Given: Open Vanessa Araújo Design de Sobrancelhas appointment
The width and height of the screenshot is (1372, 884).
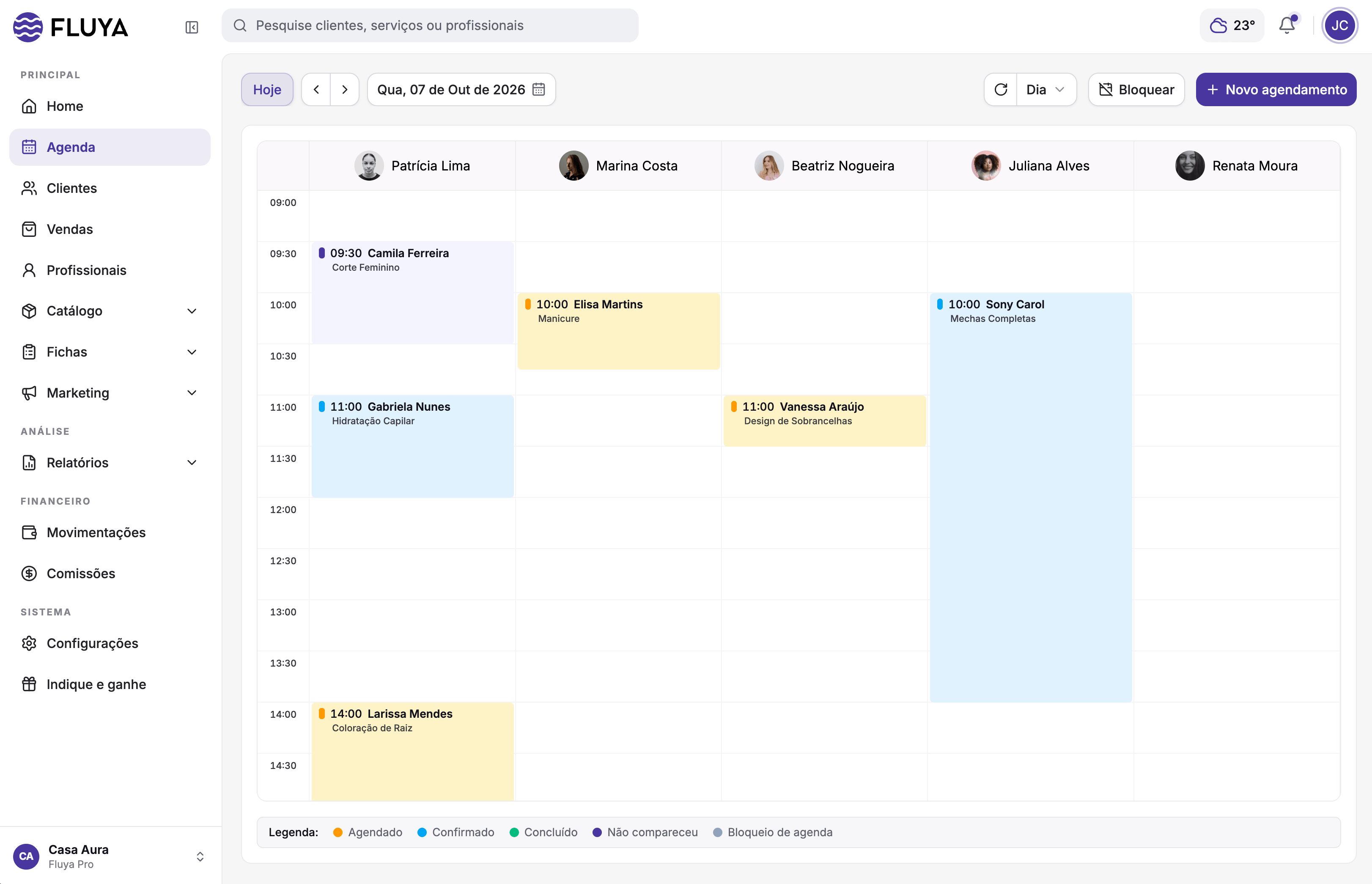Looking at the screenshot, I should (x=825, y=421).
